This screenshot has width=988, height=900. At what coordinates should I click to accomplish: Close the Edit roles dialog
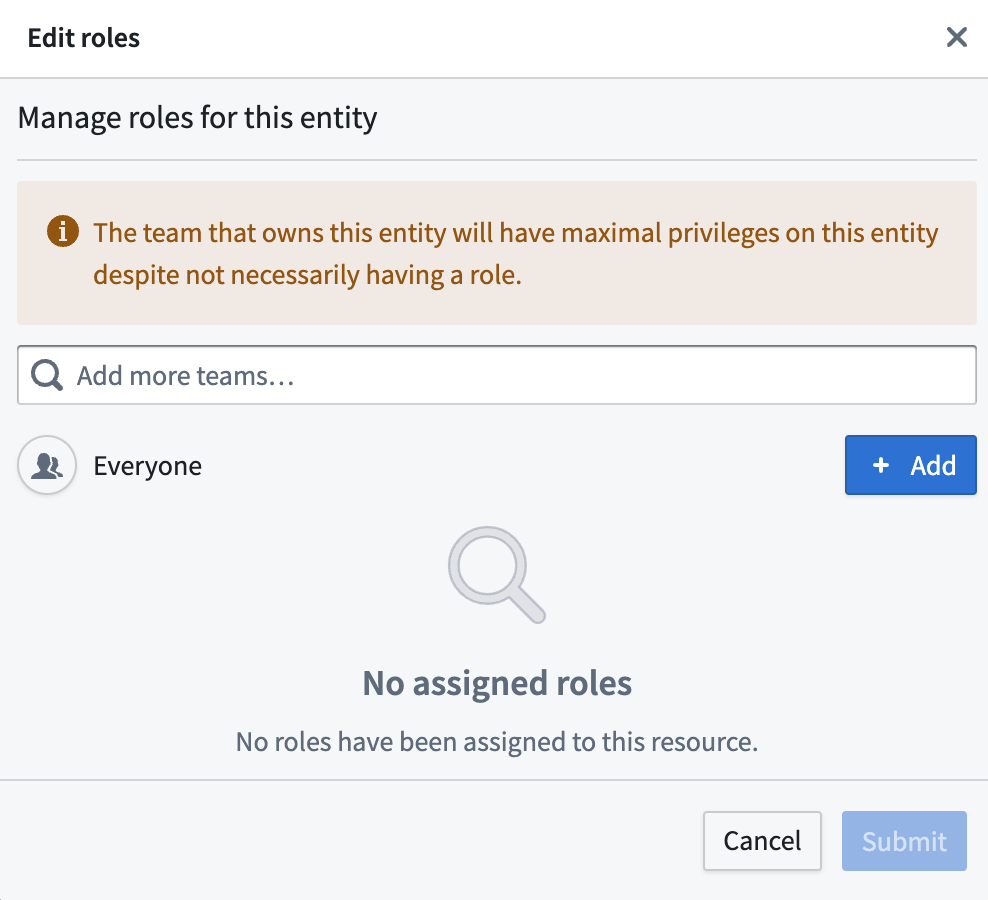[x=956, y=37]
